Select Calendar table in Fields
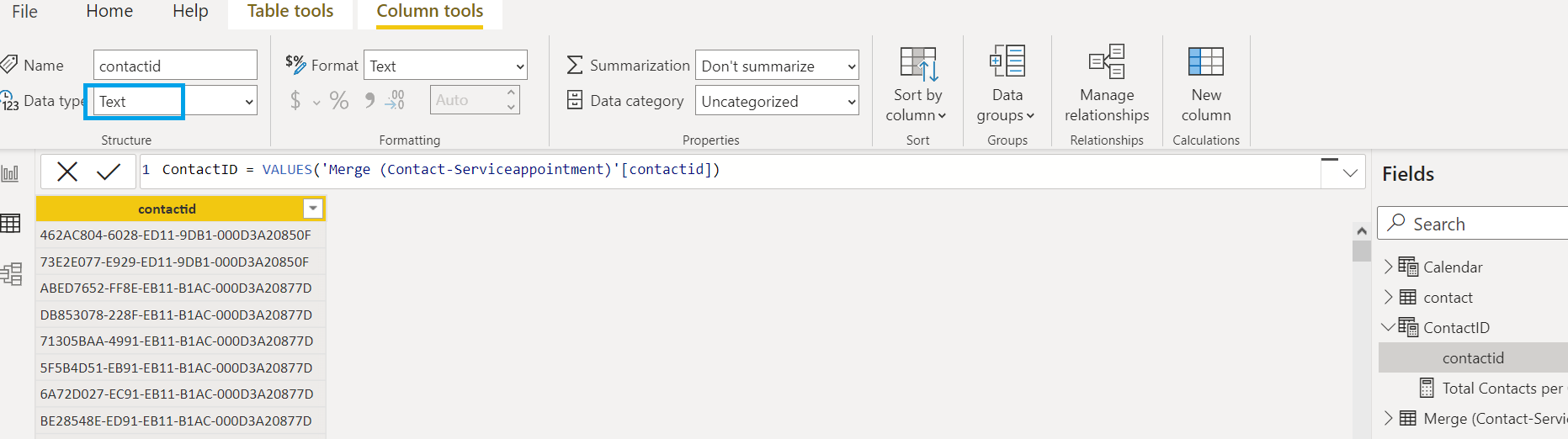Screen dimensions: 1568x439 coord(1453,267)
